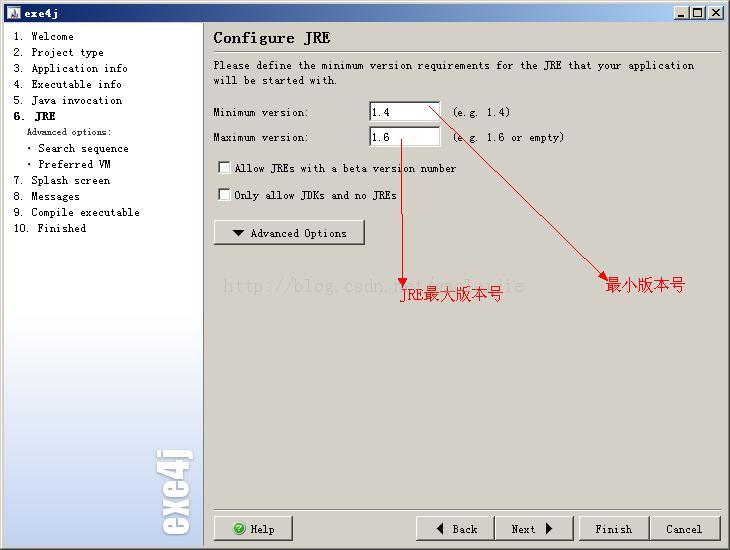Focus the Maximum version input field
The image size is (730, 550).
405,137
